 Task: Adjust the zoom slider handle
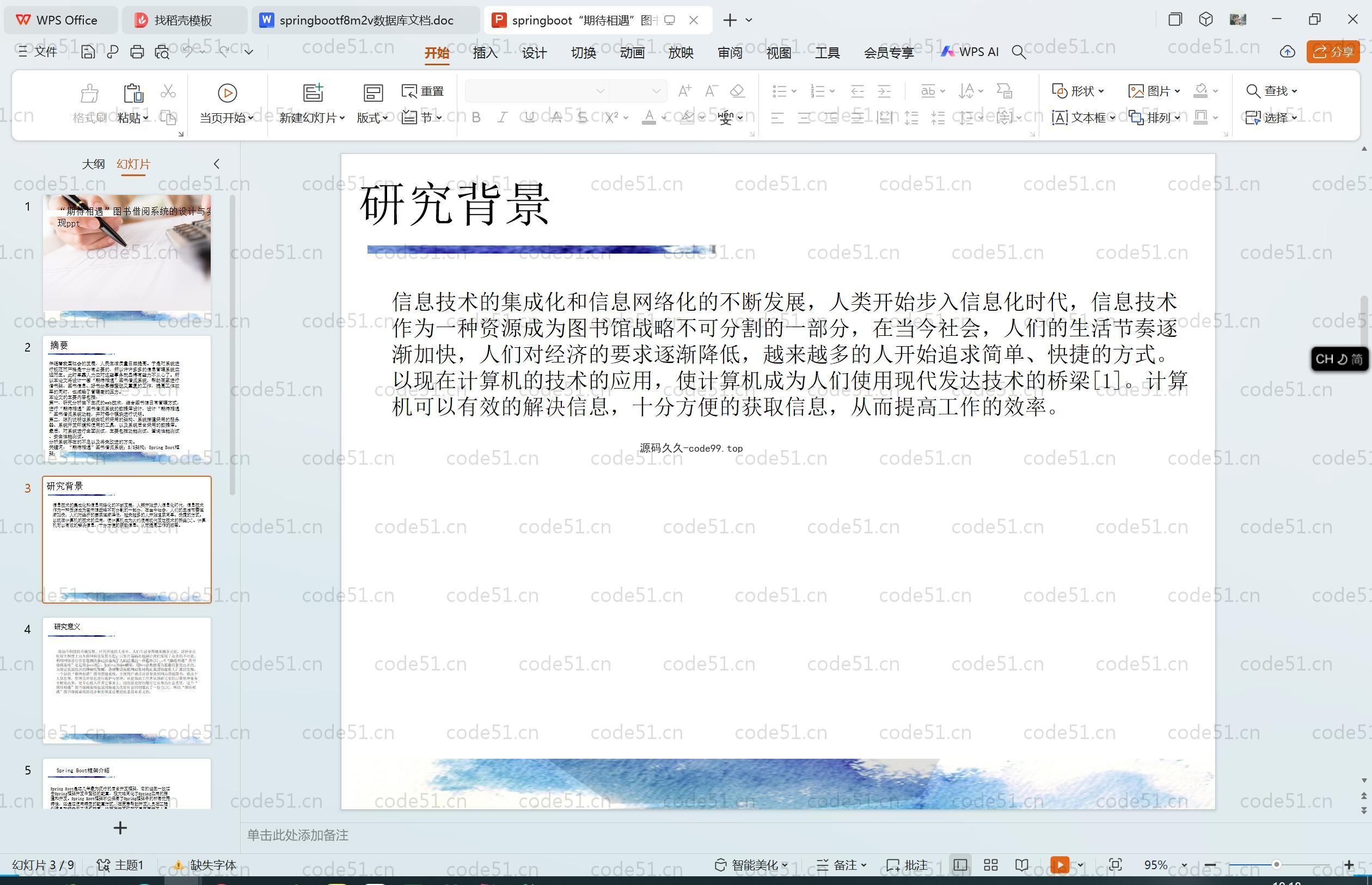click(x=1276, y=865)
